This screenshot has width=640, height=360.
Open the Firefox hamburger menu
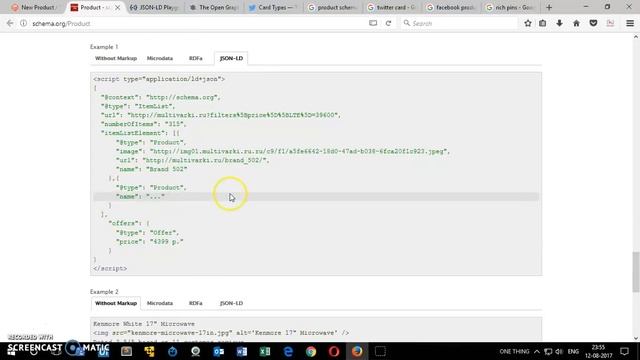click(x=630, y=23)
